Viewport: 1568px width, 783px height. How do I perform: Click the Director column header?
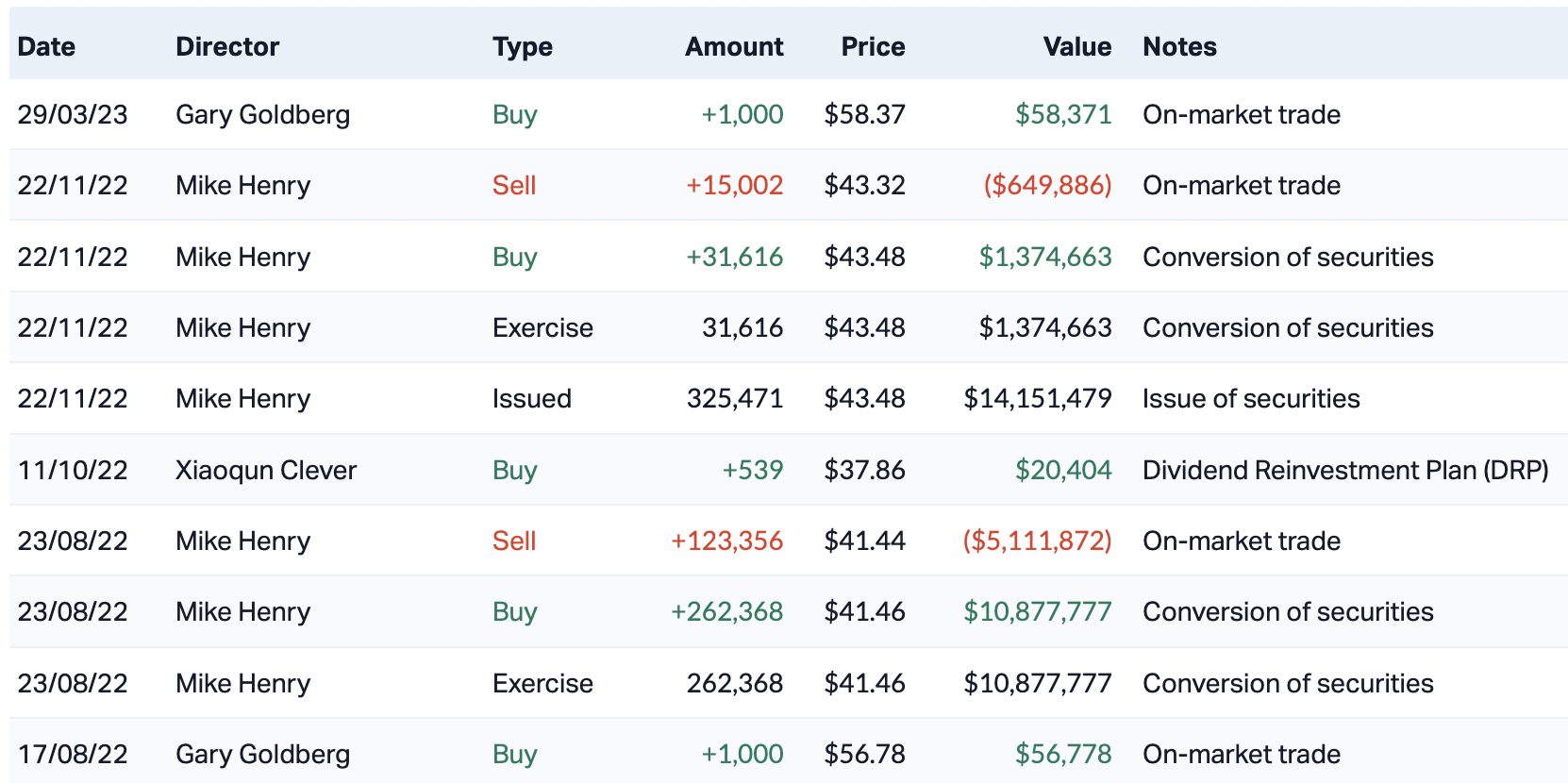(227, 46)
